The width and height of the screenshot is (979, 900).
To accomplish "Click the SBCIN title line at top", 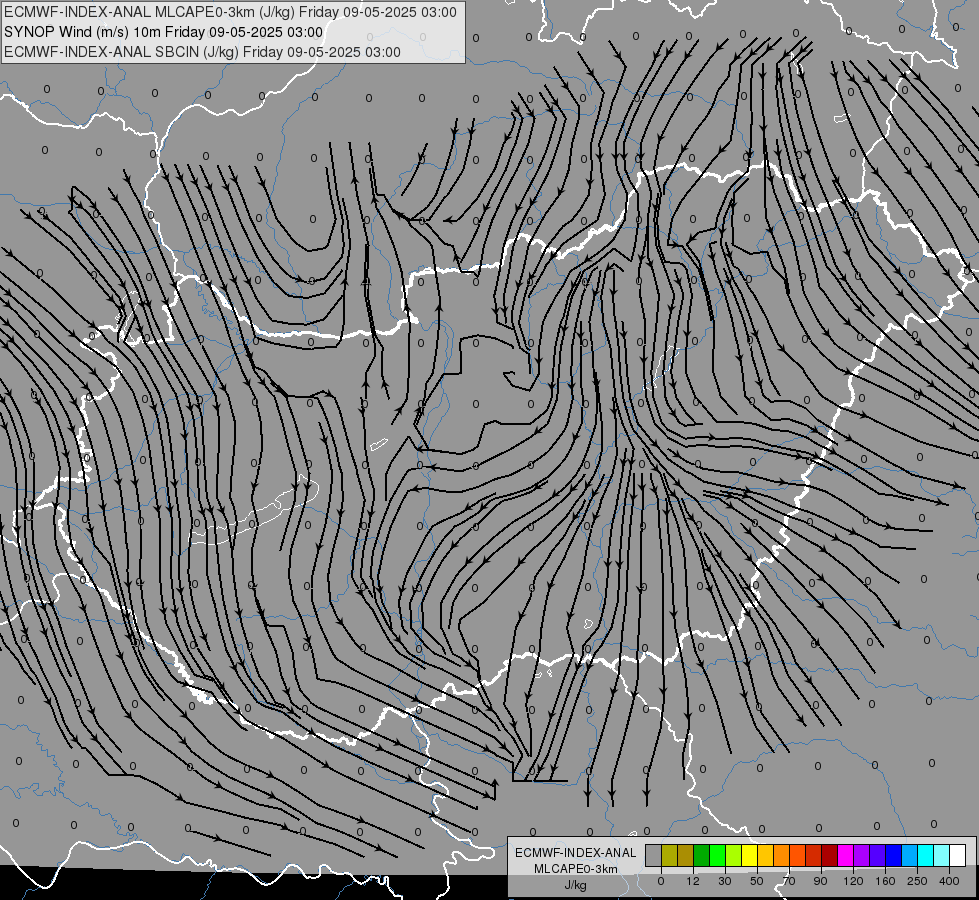I will click(x=202, y=52).
